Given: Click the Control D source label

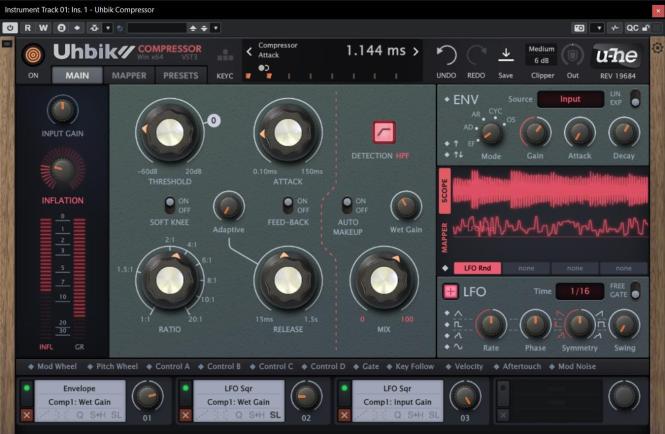Looking at the screenshot, I should click(x=327, y=367).
